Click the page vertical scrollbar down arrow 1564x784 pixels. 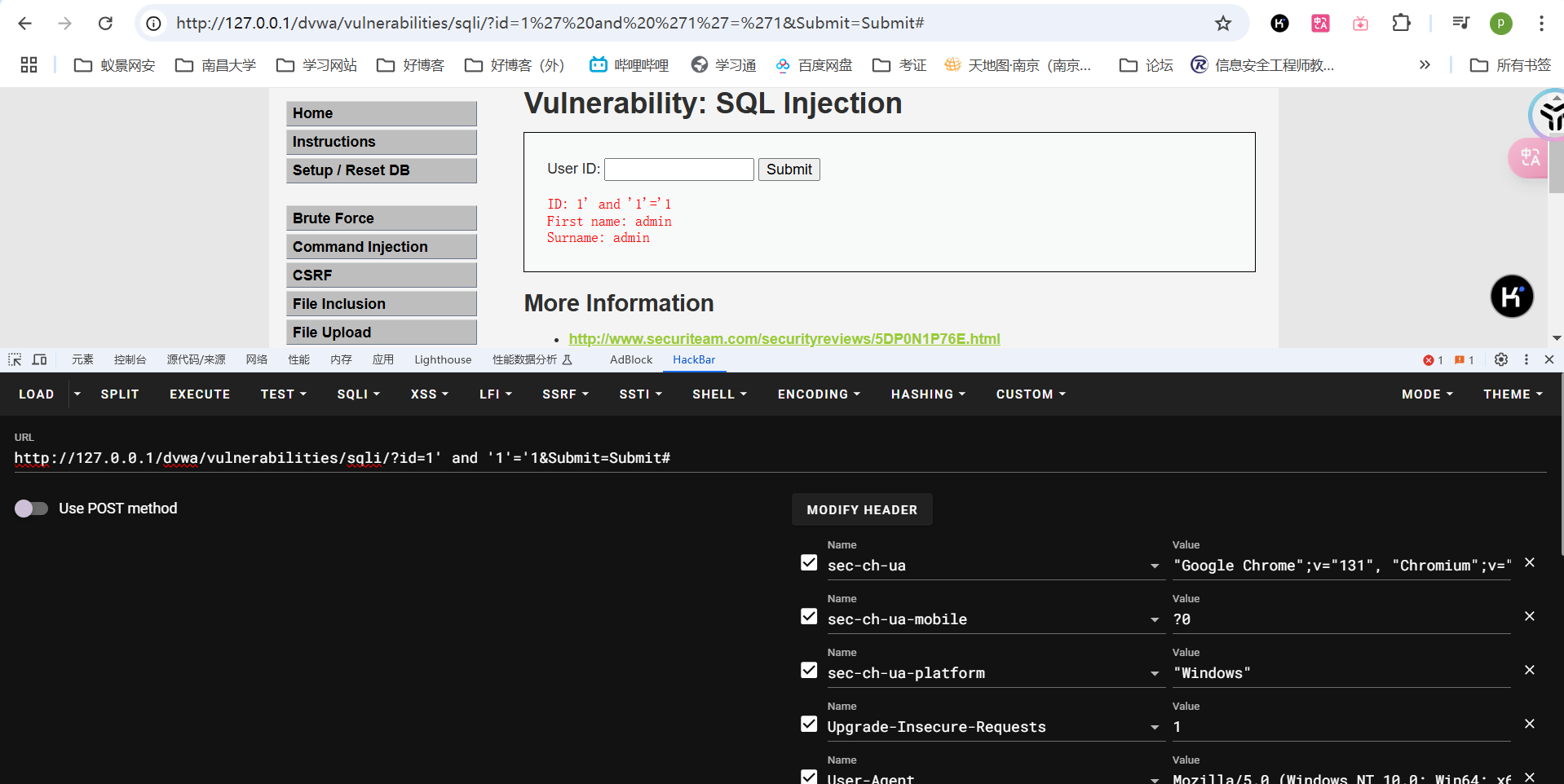point(1557,337)
